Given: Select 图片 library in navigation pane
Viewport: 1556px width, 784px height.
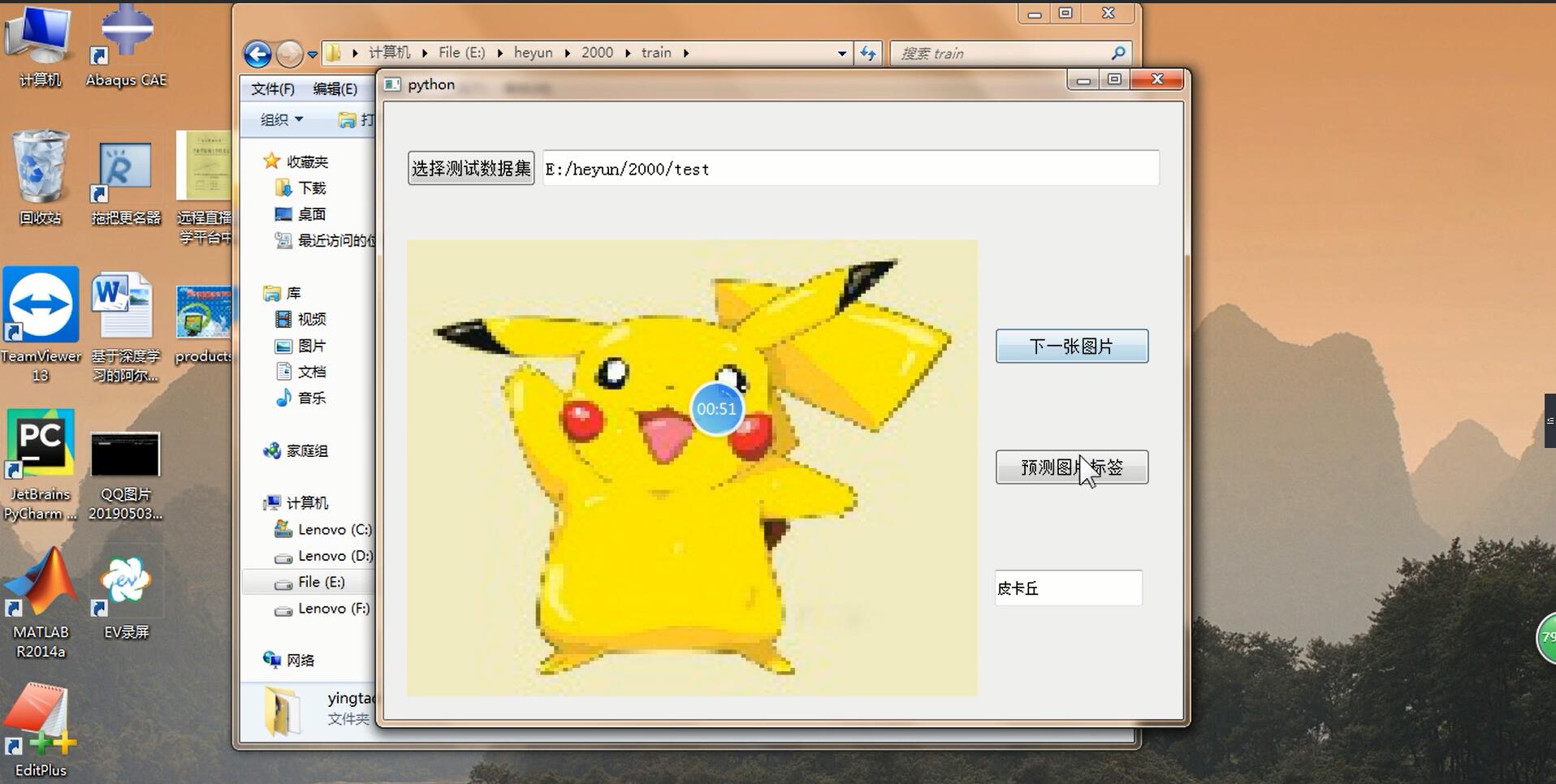Looking at the screenshot, I should [301, 346].
